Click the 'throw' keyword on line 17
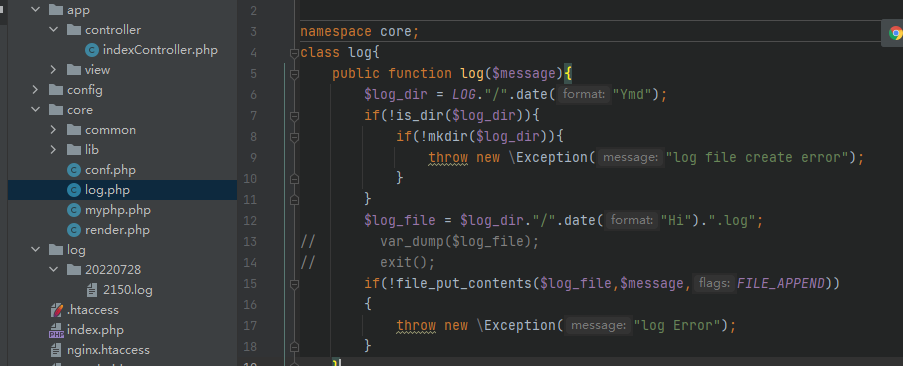The image size is (903, 366). (416, 325)
